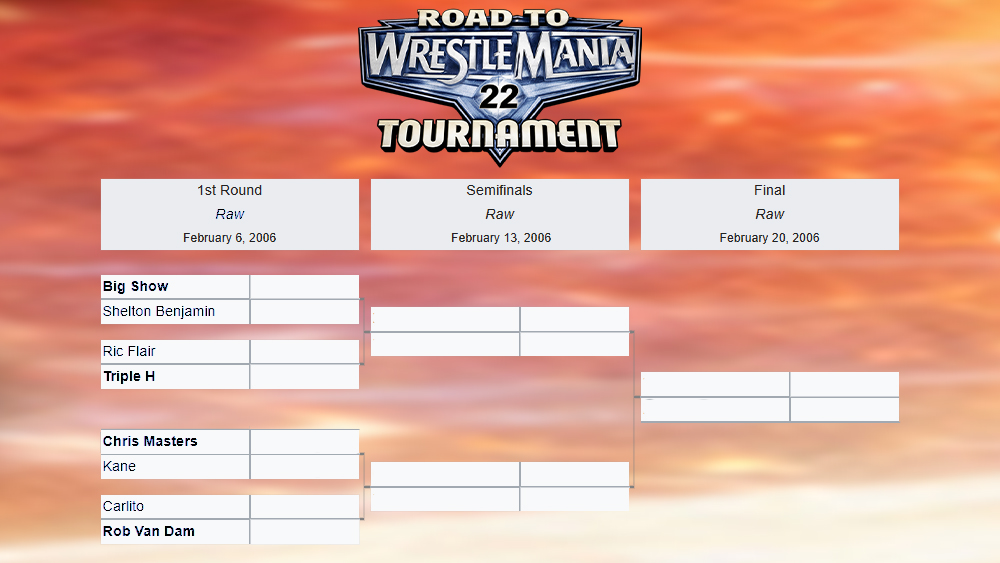Click the Road to WrestleMania 22 logo
The height and width of the screenshot is (563, 1000).
[499, 85]
